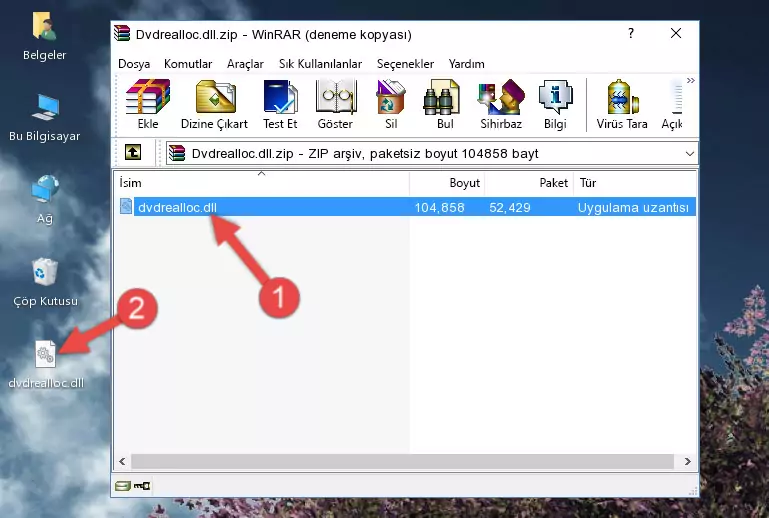Click the horizontal scrollbar left arrow

[x=122, y=461]
